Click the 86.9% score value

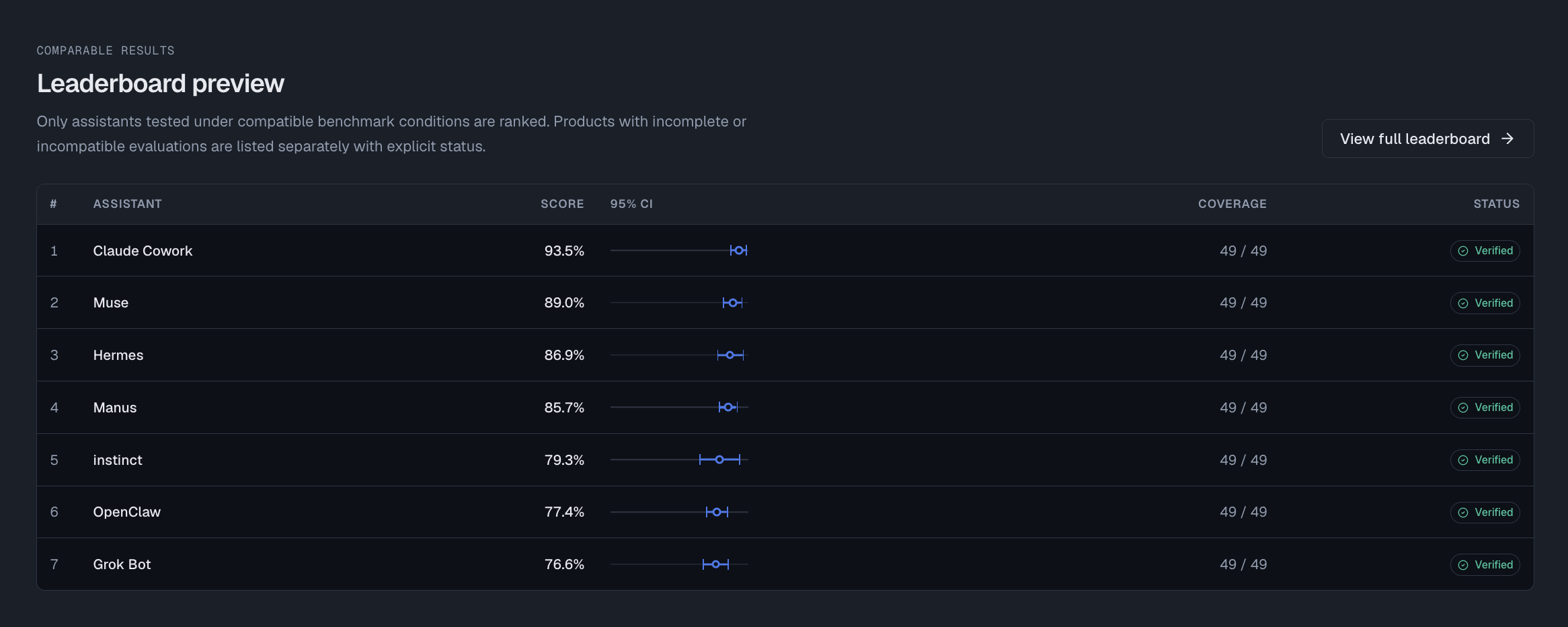(564, 355)
